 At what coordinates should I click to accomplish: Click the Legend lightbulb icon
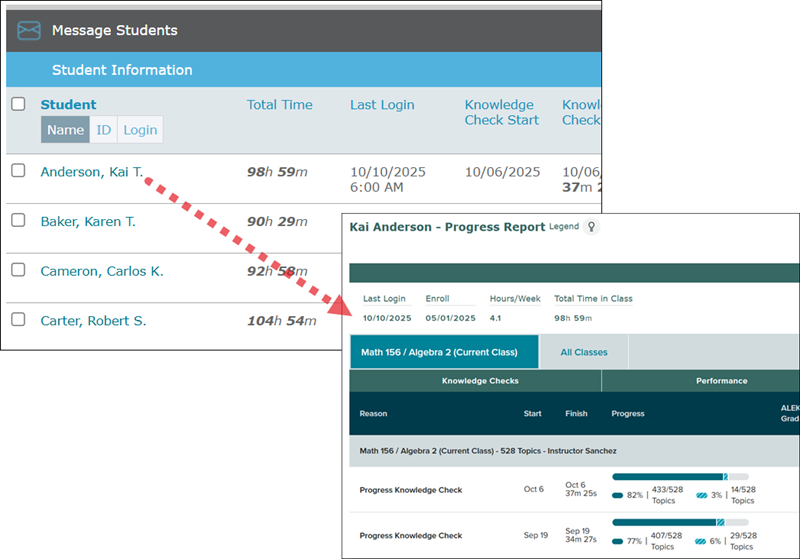[x=592, y=227]
